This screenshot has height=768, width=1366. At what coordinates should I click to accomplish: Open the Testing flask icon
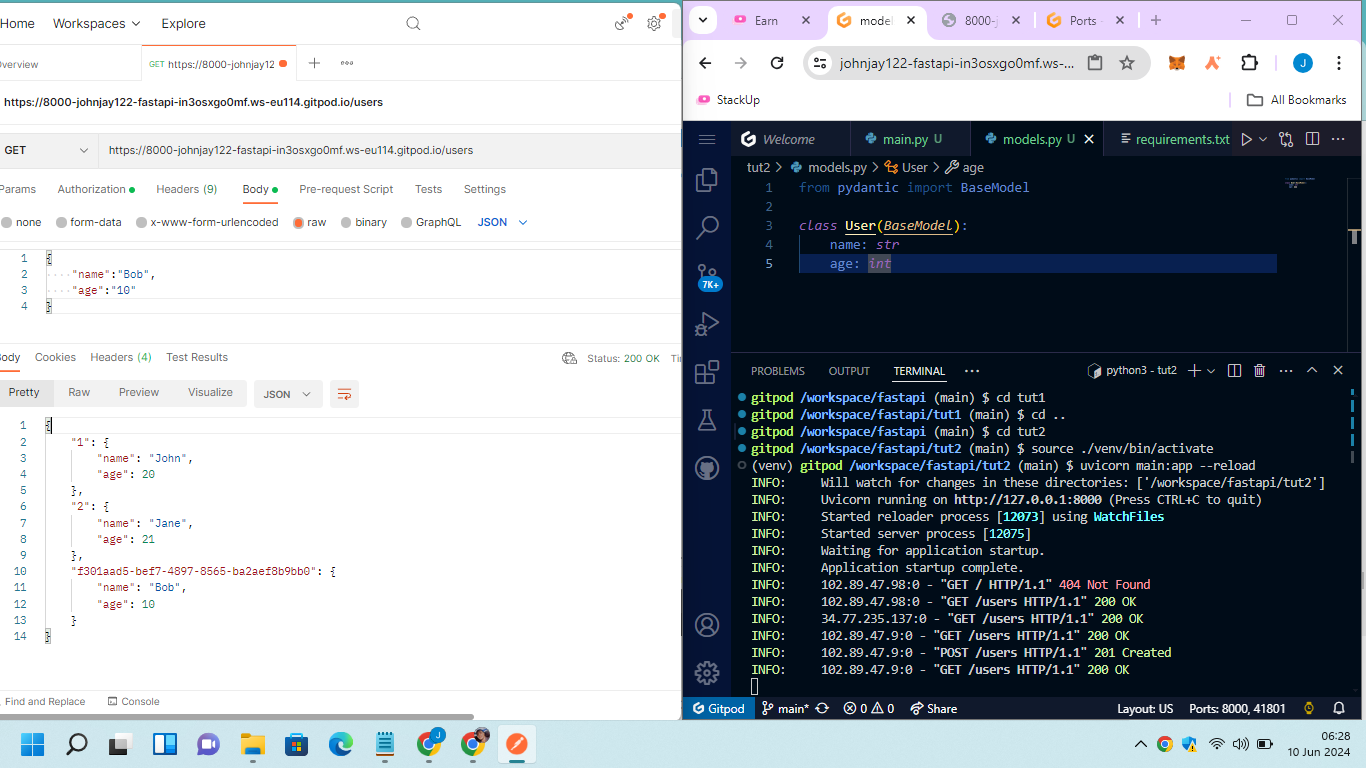pyautogui.click(x=707, y=420)
